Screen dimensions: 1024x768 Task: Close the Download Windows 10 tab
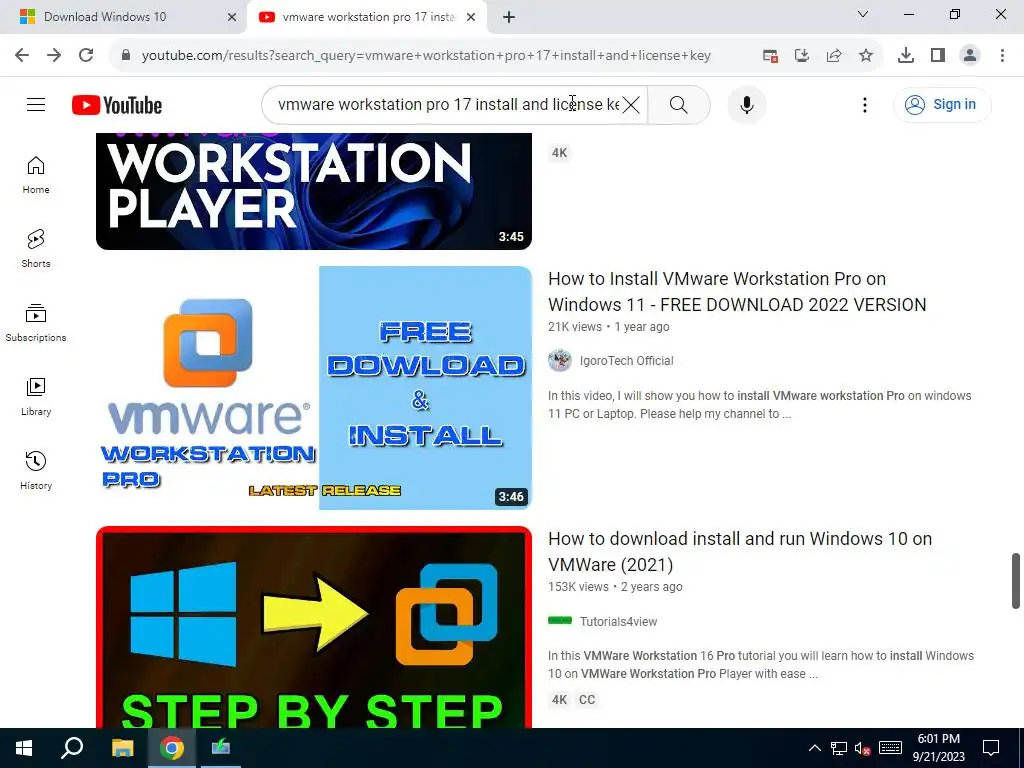[231, 17]
